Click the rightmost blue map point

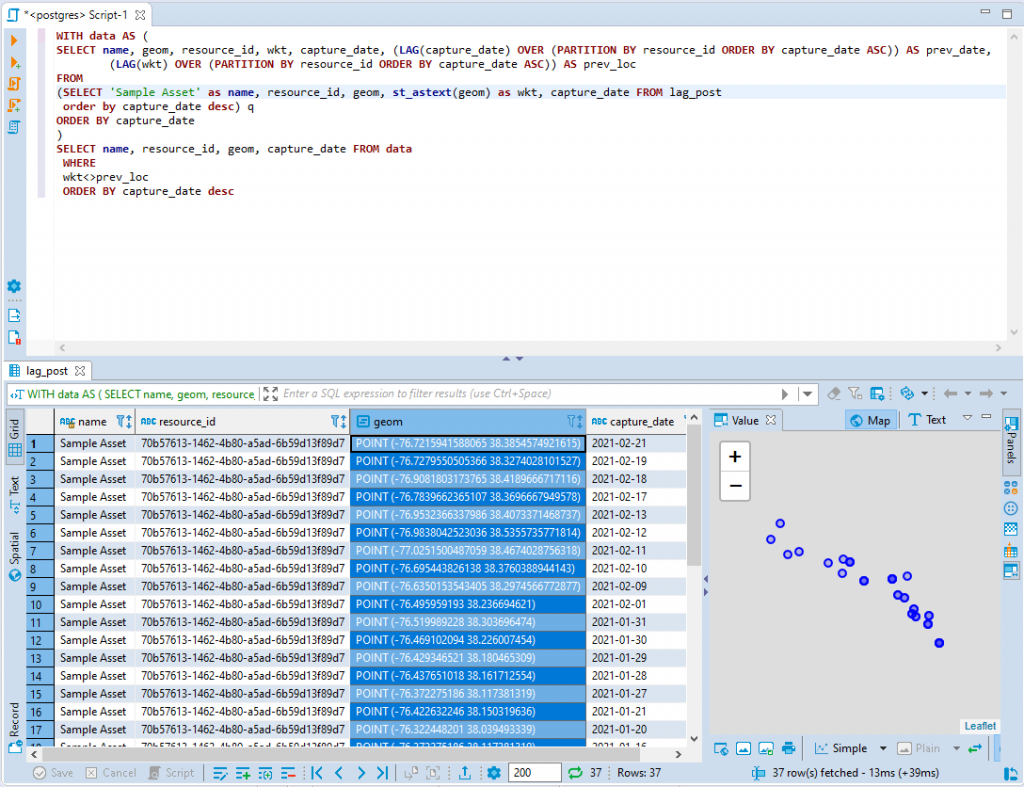939,643
